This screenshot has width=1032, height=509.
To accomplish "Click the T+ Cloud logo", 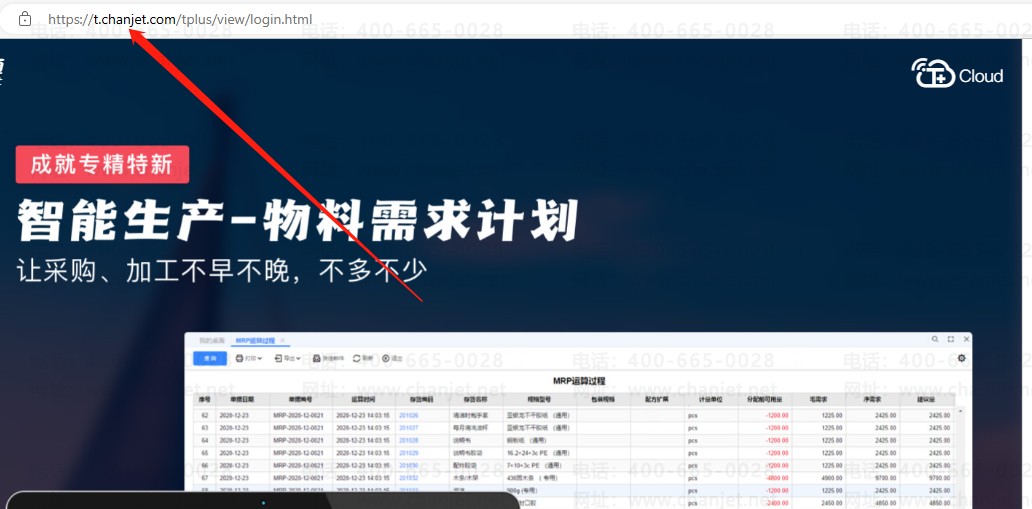I will (x=957, y=73).
